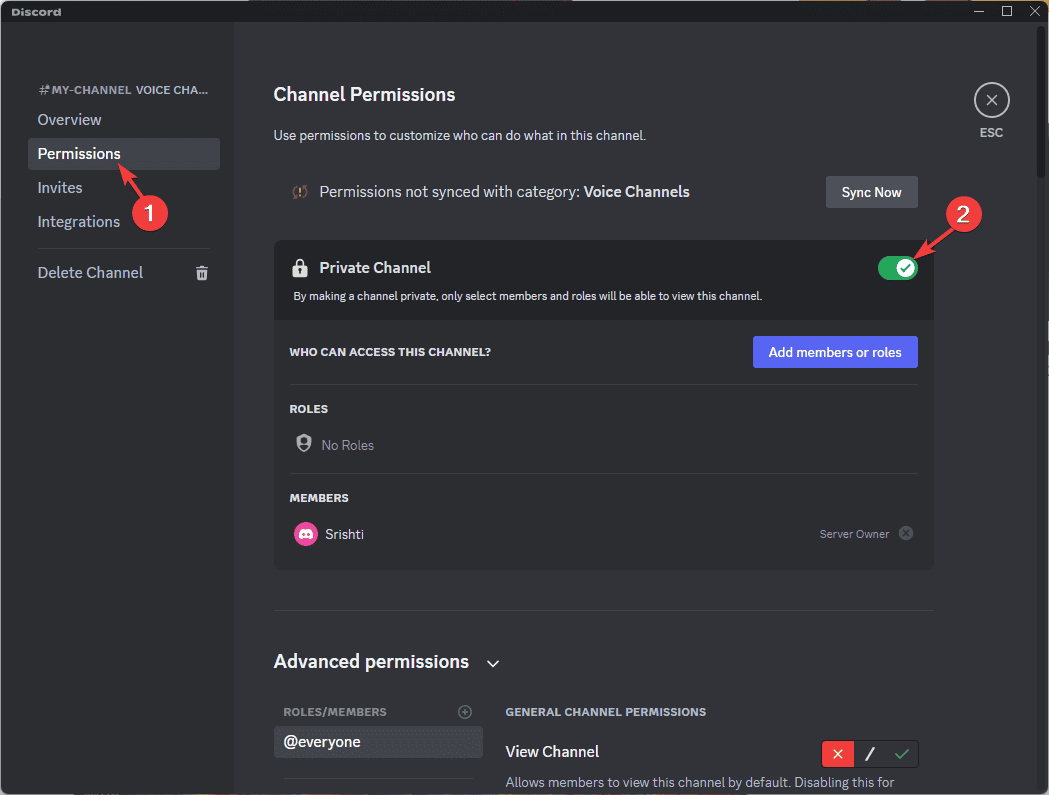Select the Integrations tab
Viewport: 1049px width, 795px height.
click(x=79, y=221)
